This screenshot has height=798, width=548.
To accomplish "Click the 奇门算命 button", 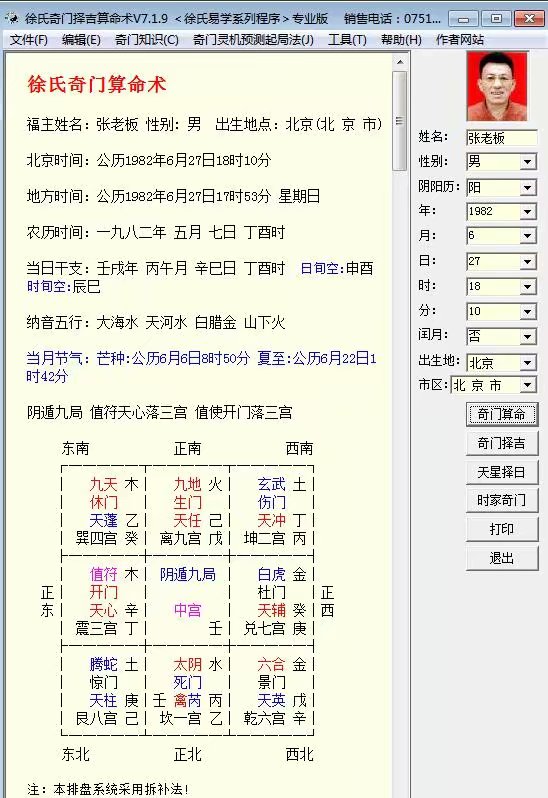I will coord(502,414).
